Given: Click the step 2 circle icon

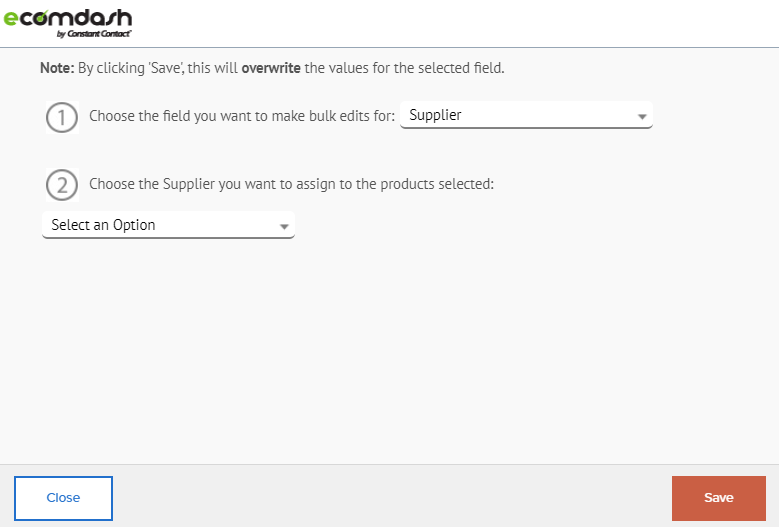Looking at the screenshot, I should click(62, 185).
